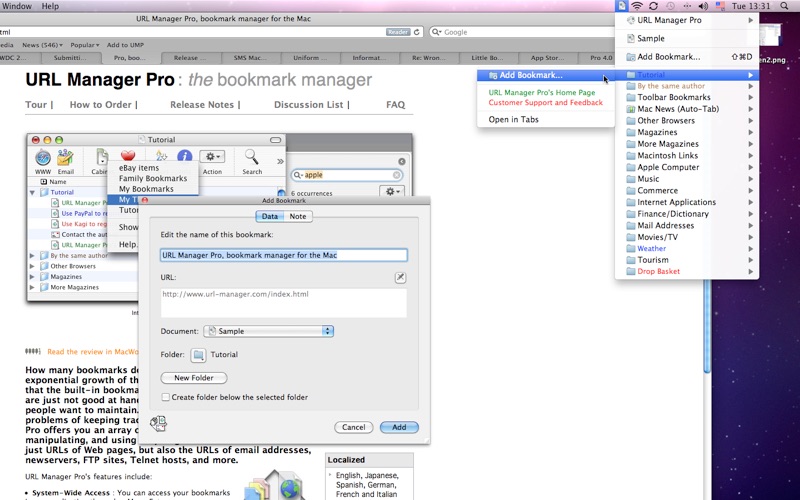Click the New Folder button

point(194,378)
